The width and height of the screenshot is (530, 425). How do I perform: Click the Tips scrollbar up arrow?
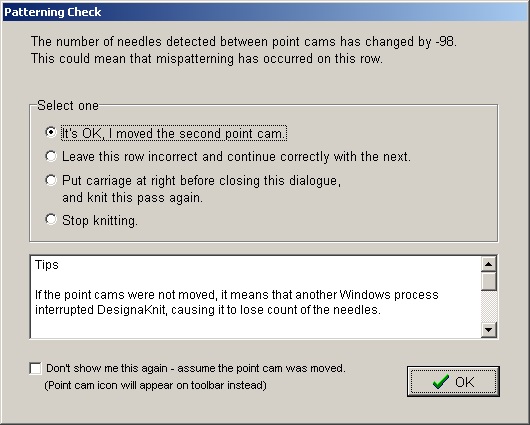[x=488, y=264]
